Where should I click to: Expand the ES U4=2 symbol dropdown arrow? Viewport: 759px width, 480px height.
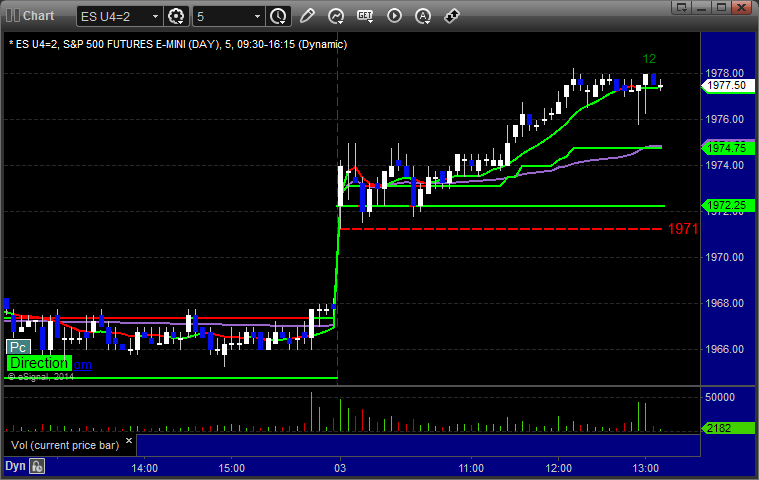(155, 16)
